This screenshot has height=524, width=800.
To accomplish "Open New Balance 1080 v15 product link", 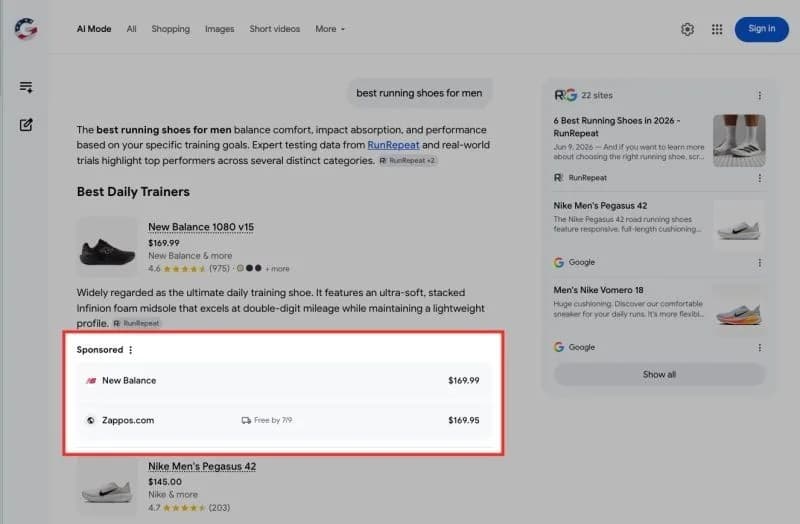I will [201, 227].
